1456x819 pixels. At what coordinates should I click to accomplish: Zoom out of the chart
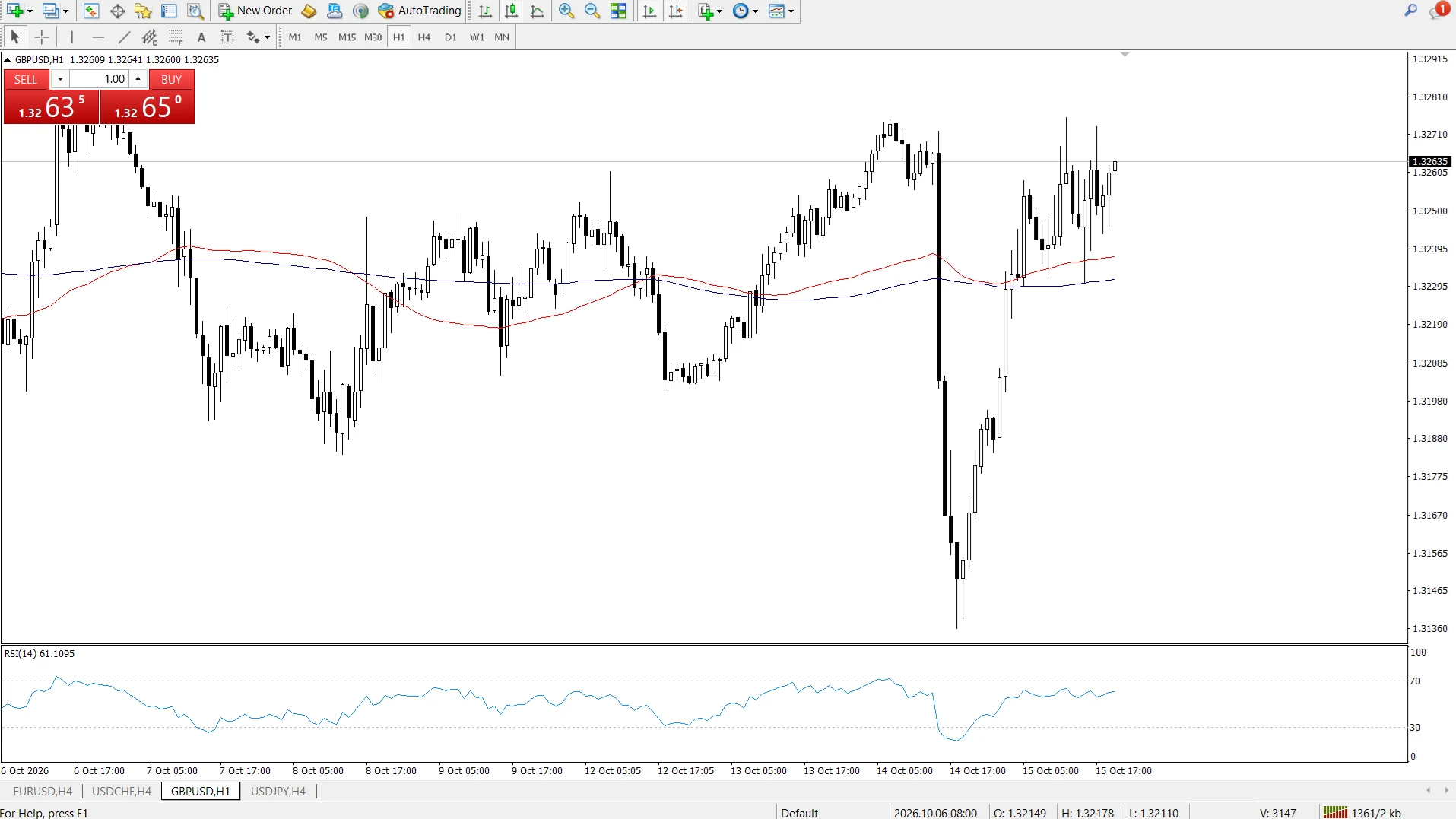point(592,11)
